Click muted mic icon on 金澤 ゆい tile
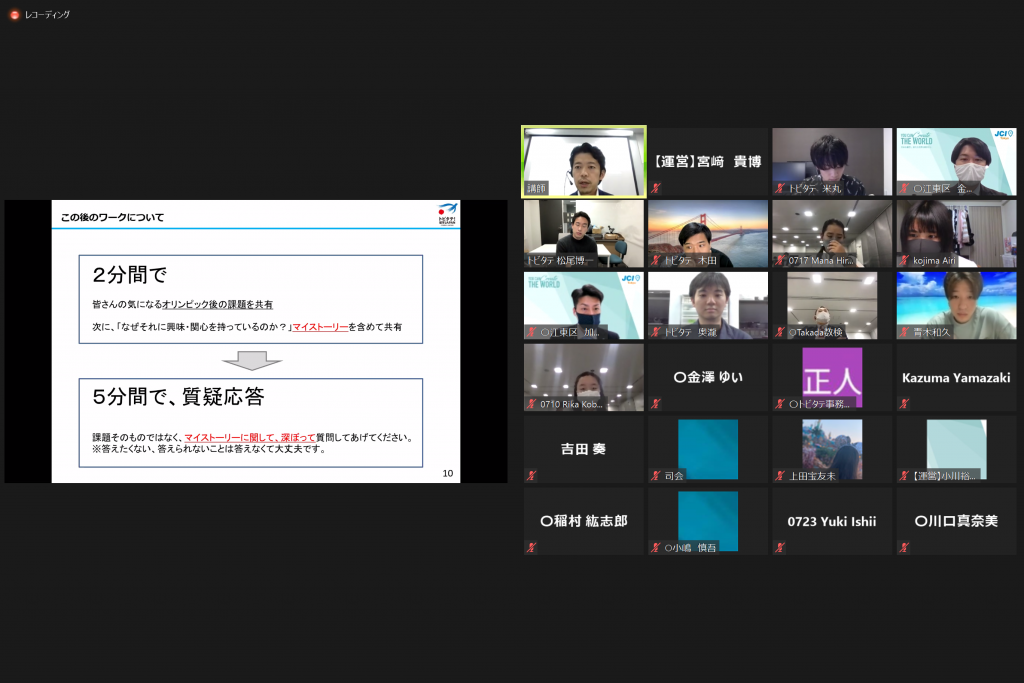Screen dimensions: 1024x683 click(x=656, y=404)
